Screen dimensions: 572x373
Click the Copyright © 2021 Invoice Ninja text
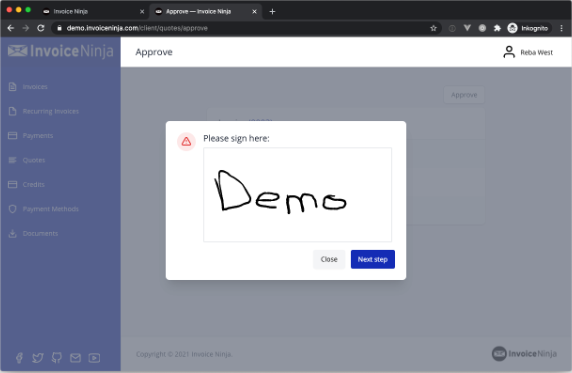tap(184, 354)
